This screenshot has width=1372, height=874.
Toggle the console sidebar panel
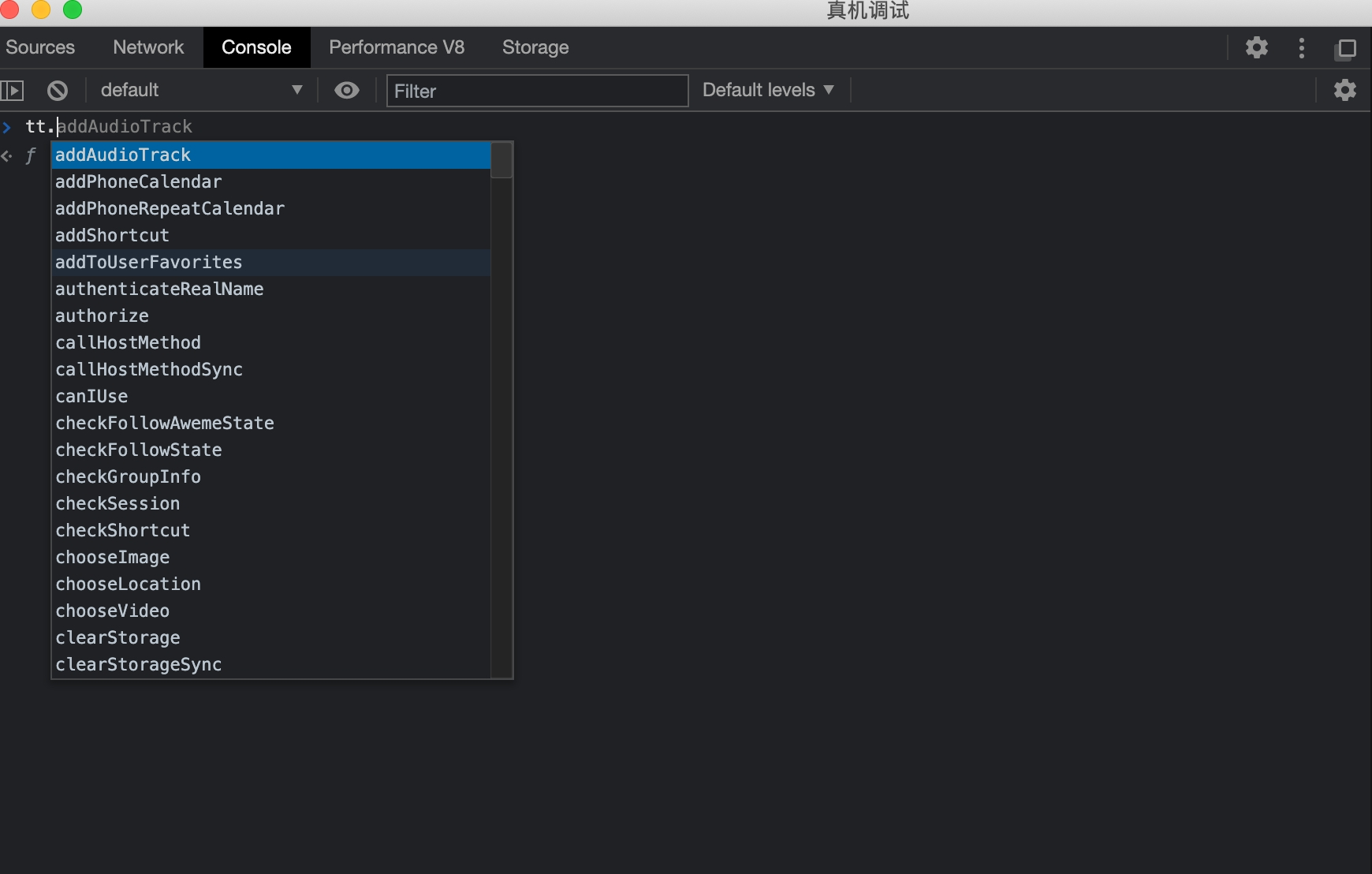click(13, 91)
